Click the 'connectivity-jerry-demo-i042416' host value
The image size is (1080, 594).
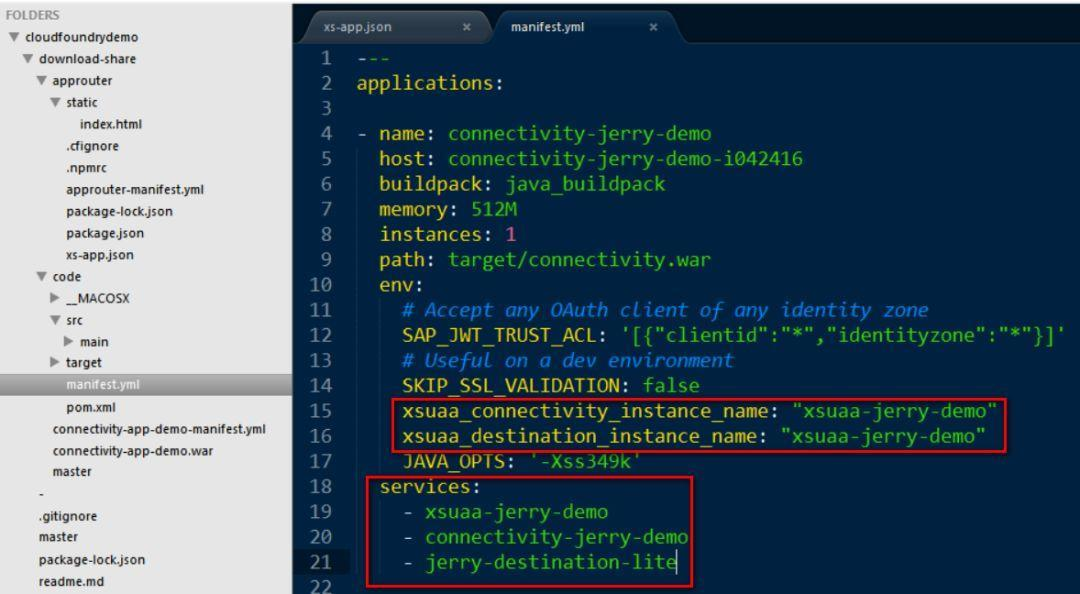[625, 159]
